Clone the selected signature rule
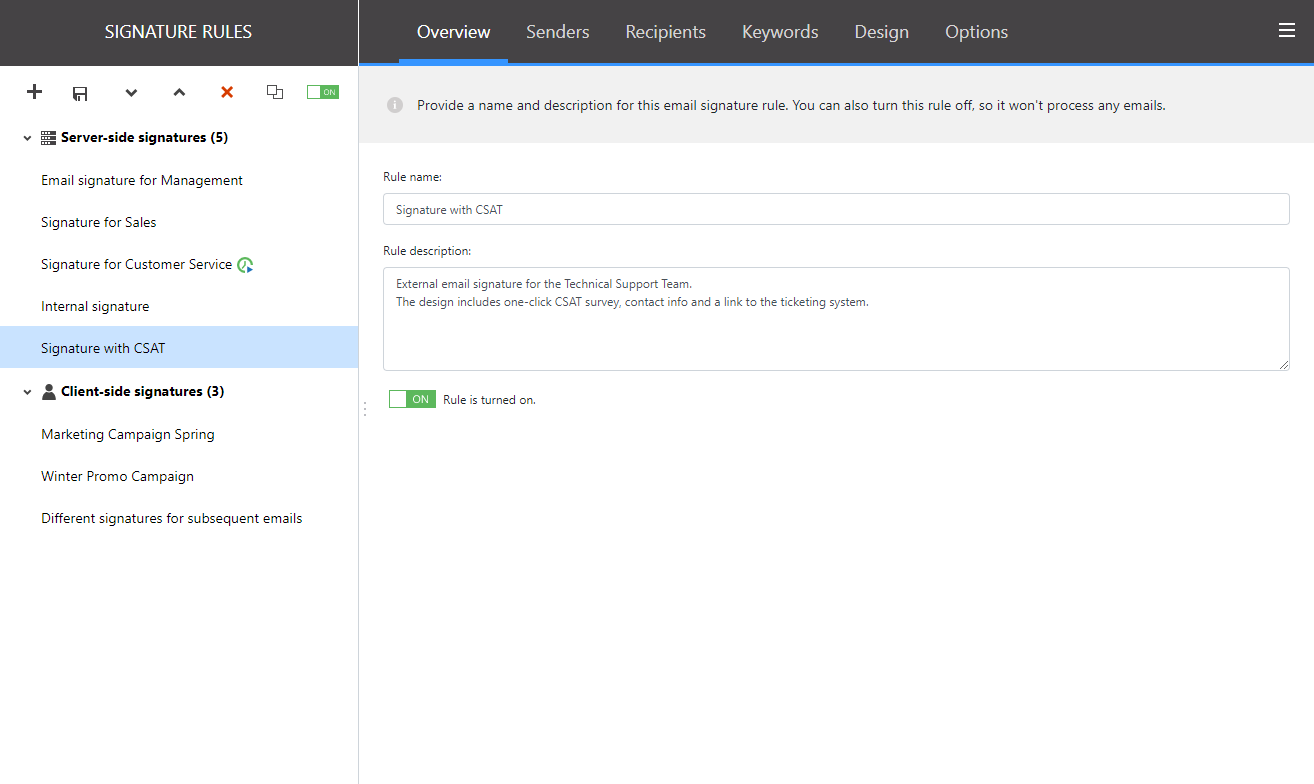This screenshot has height=784, width=1314. [x=274, y=92]
